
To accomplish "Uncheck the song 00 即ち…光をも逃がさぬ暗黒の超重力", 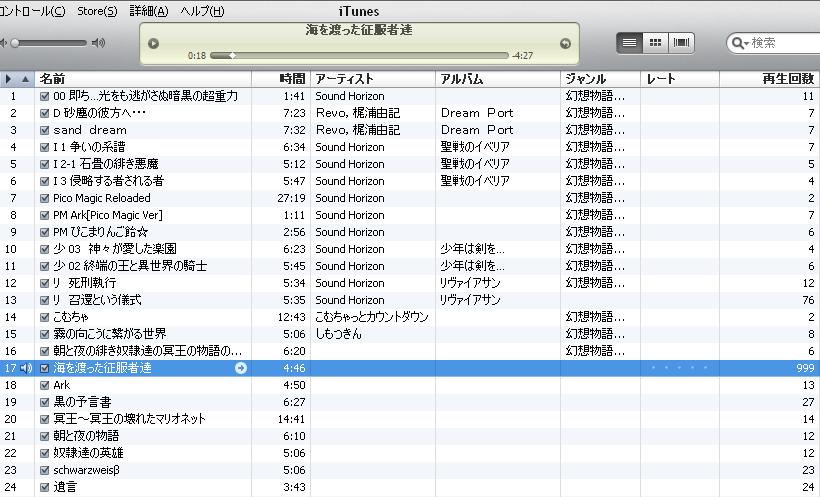I will (x=44, y=96).
